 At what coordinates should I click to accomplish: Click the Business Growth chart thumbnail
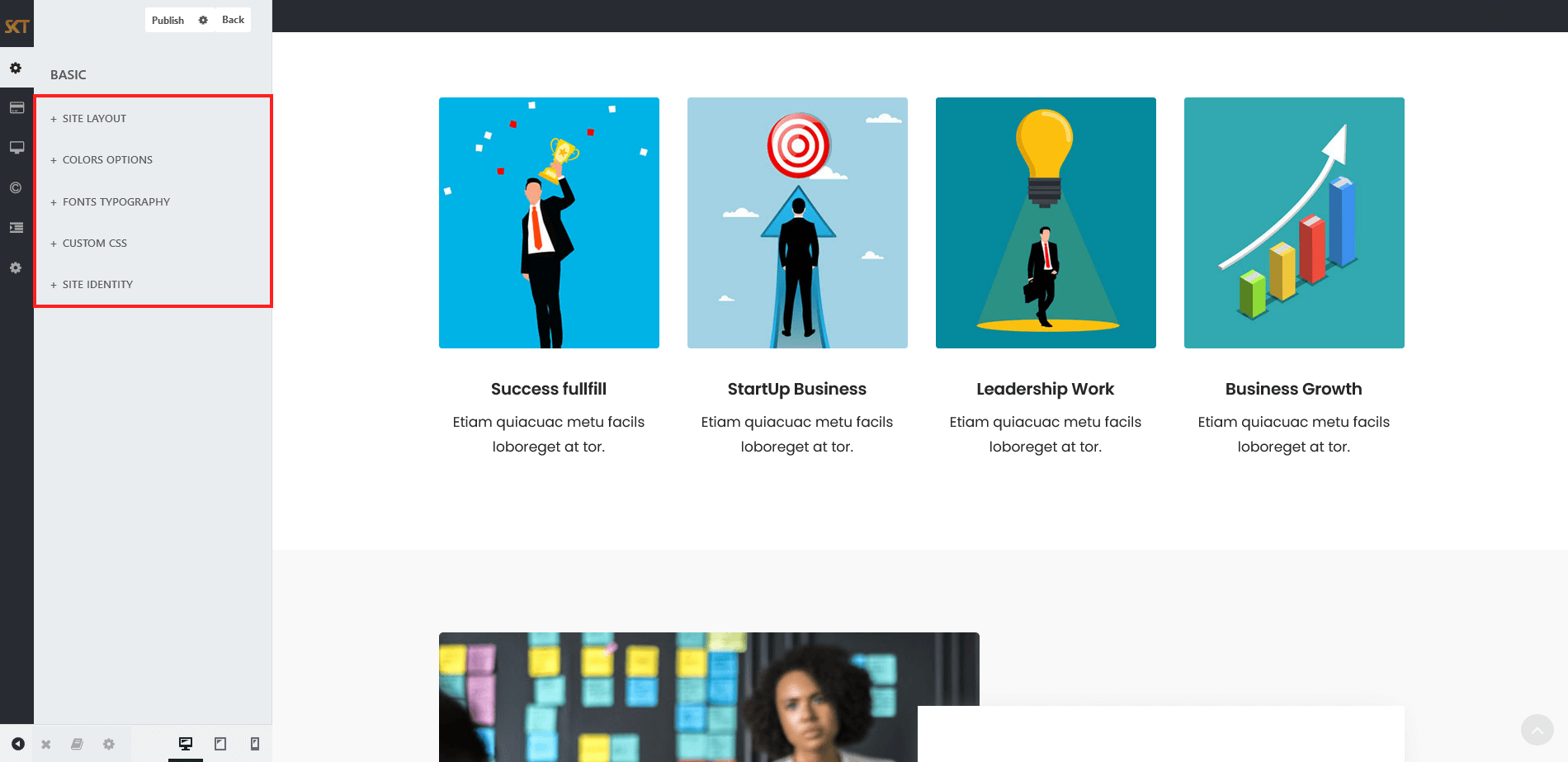(1294, 223)
